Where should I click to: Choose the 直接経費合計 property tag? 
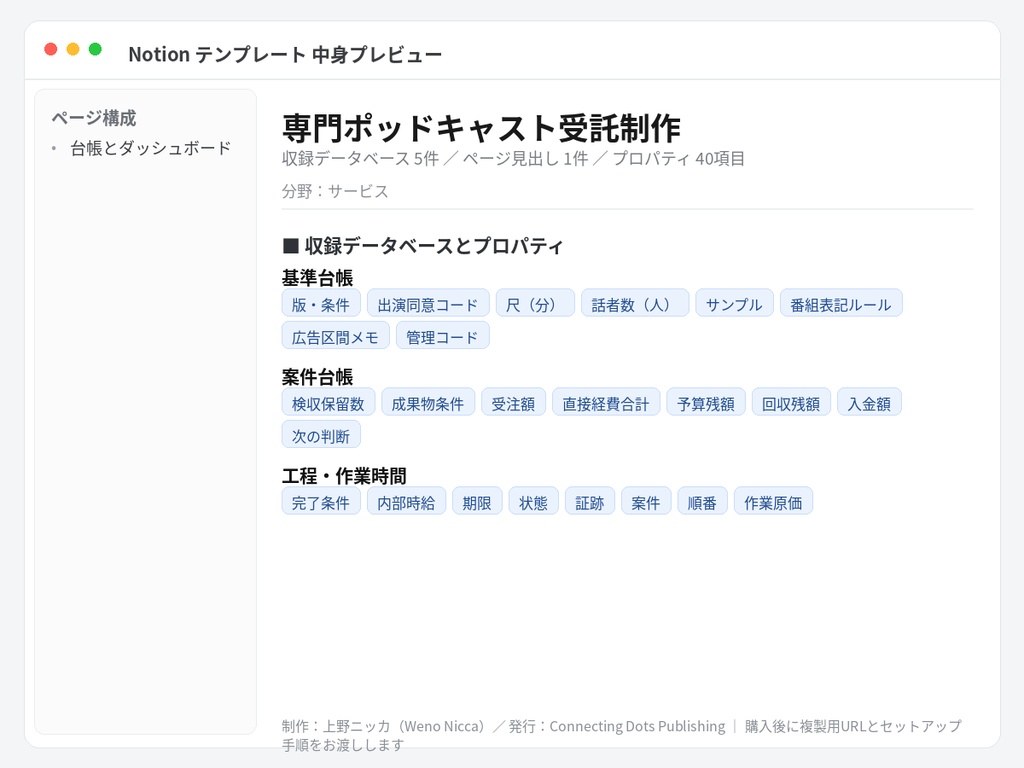coord(606,402)
